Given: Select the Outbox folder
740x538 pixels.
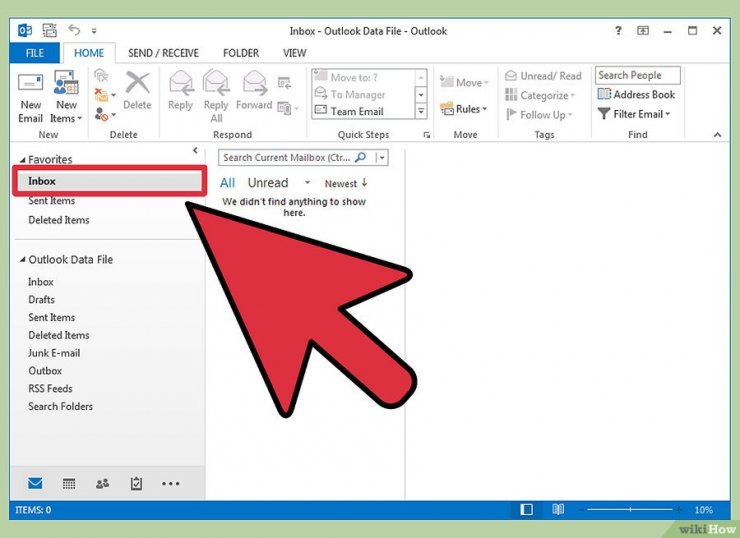Looking at the screenshot, I should (x=45, y=371).
